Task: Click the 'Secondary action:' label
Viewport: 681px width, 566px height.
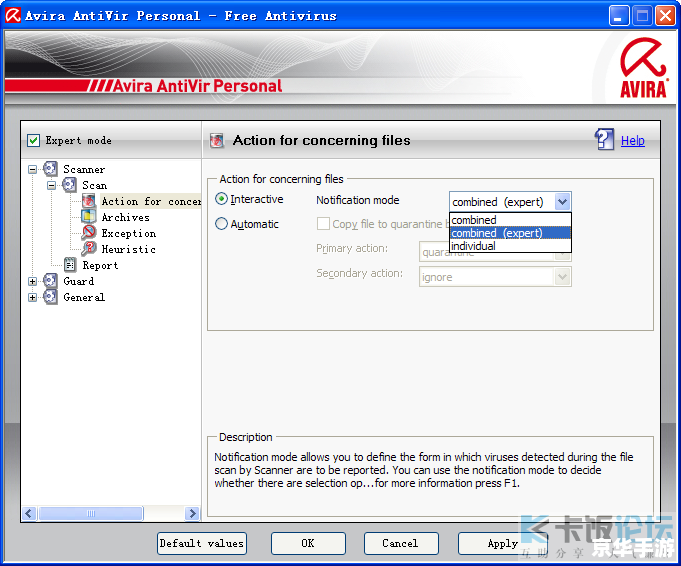Action: [359, 273]
